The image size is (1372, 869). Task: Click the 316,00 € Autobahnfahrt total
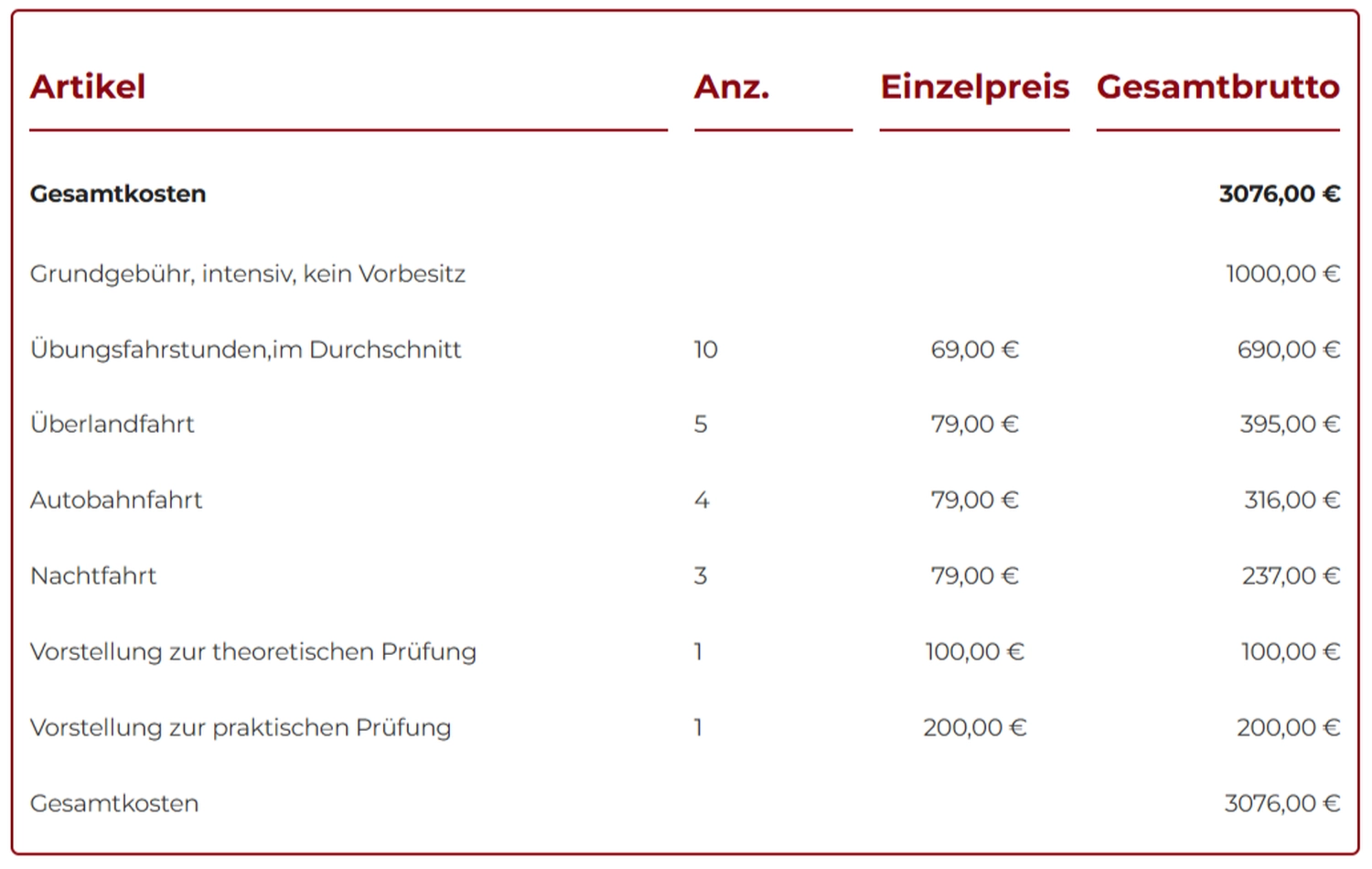1291,500
